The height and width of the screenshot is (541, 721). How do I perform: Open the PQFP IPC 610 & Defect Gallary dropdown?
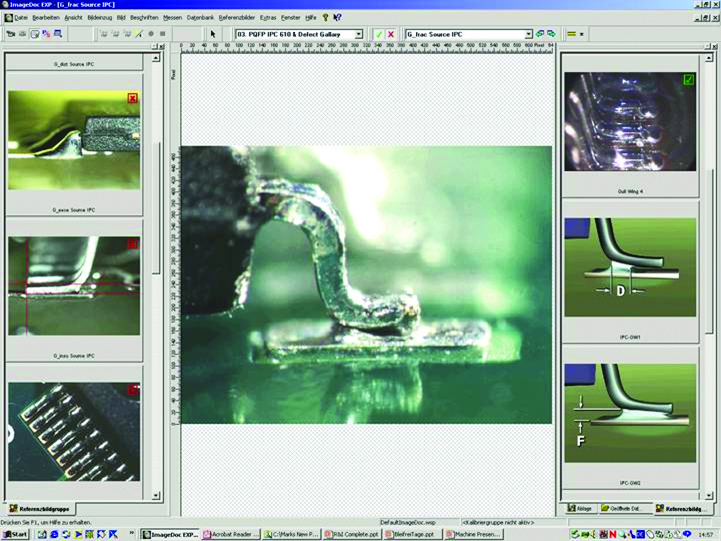[x=359, y=34]
